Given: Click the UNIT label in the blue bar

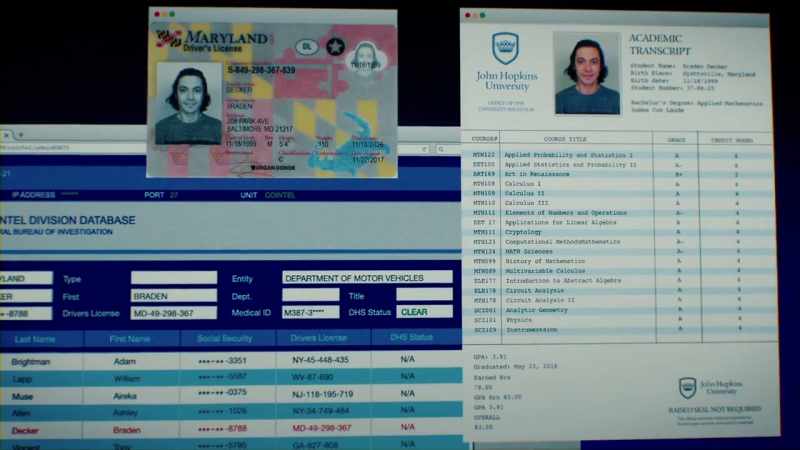Looking at the screenshot, I should coord(248,195).
